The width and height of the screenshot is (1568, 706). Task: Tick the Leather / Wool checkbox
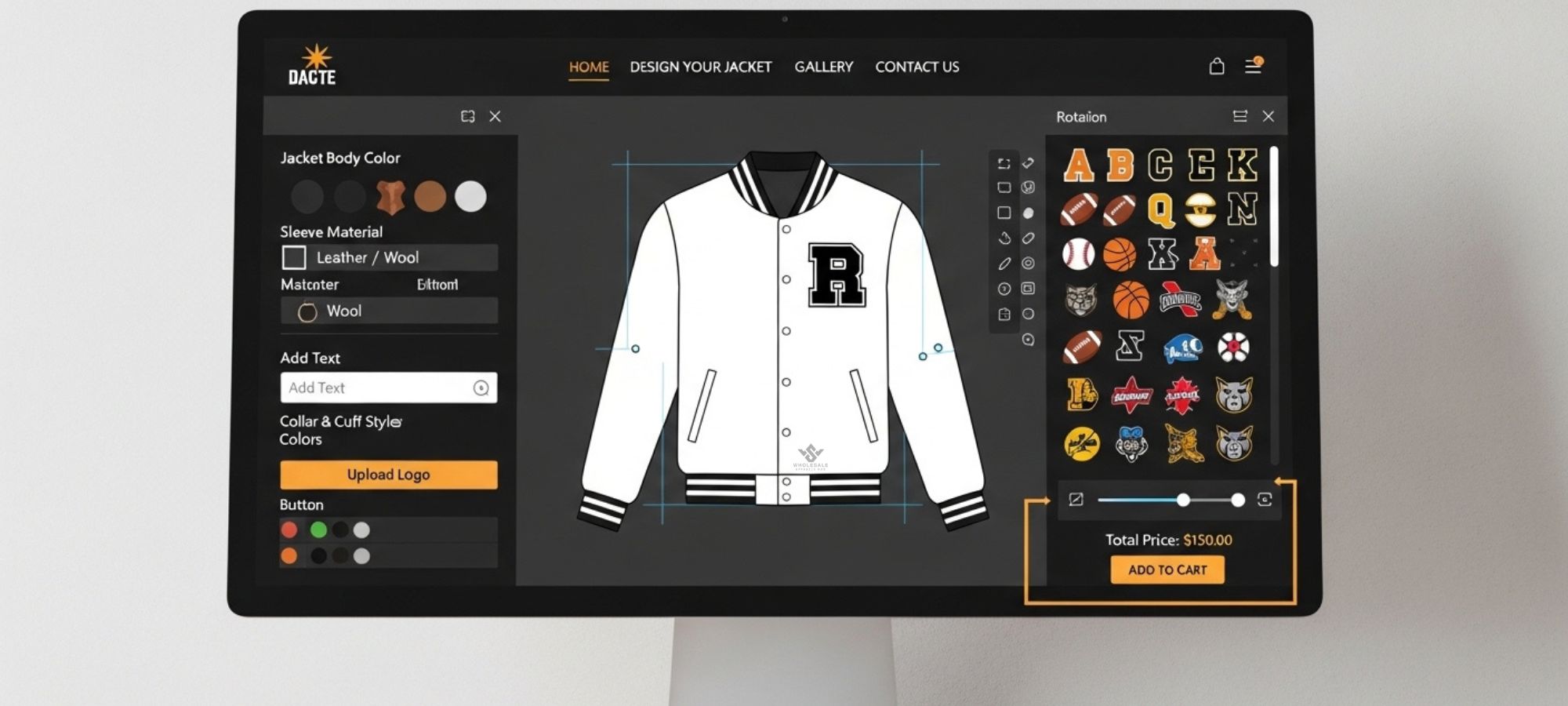294,257
